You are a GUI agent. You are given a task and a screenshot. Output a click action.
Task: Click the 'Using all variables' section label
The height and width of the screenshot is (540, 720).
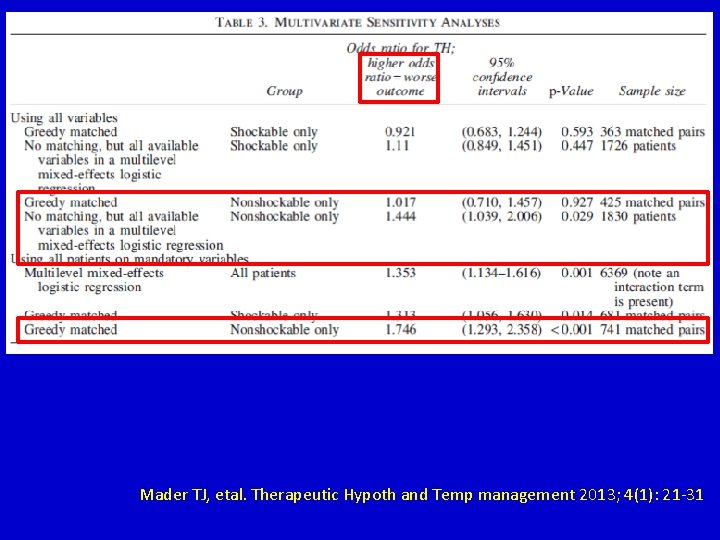click(64, 118)
